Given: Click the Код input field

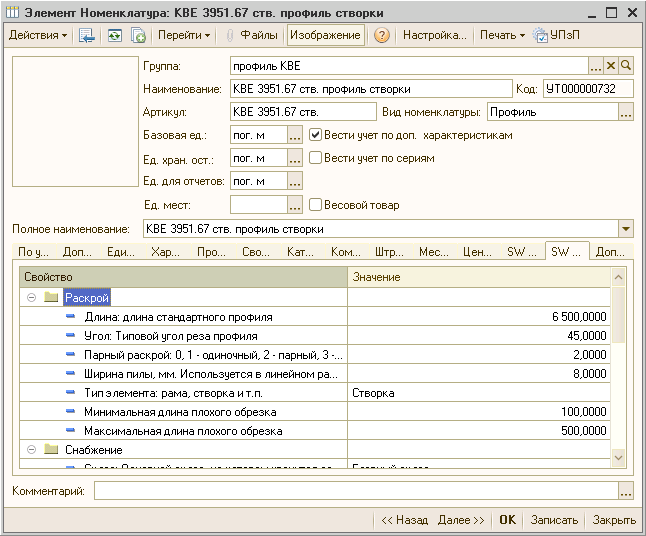Looking at the screenshot, I should click(x=588, y=89).
